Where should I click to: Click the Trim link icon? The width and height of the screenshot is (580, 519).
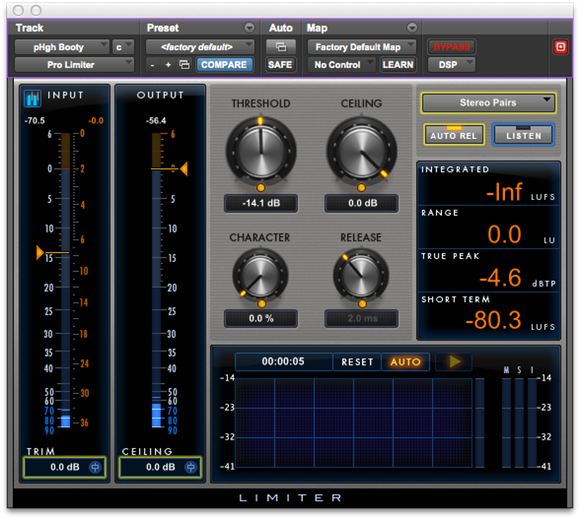(x=95, y=467)
